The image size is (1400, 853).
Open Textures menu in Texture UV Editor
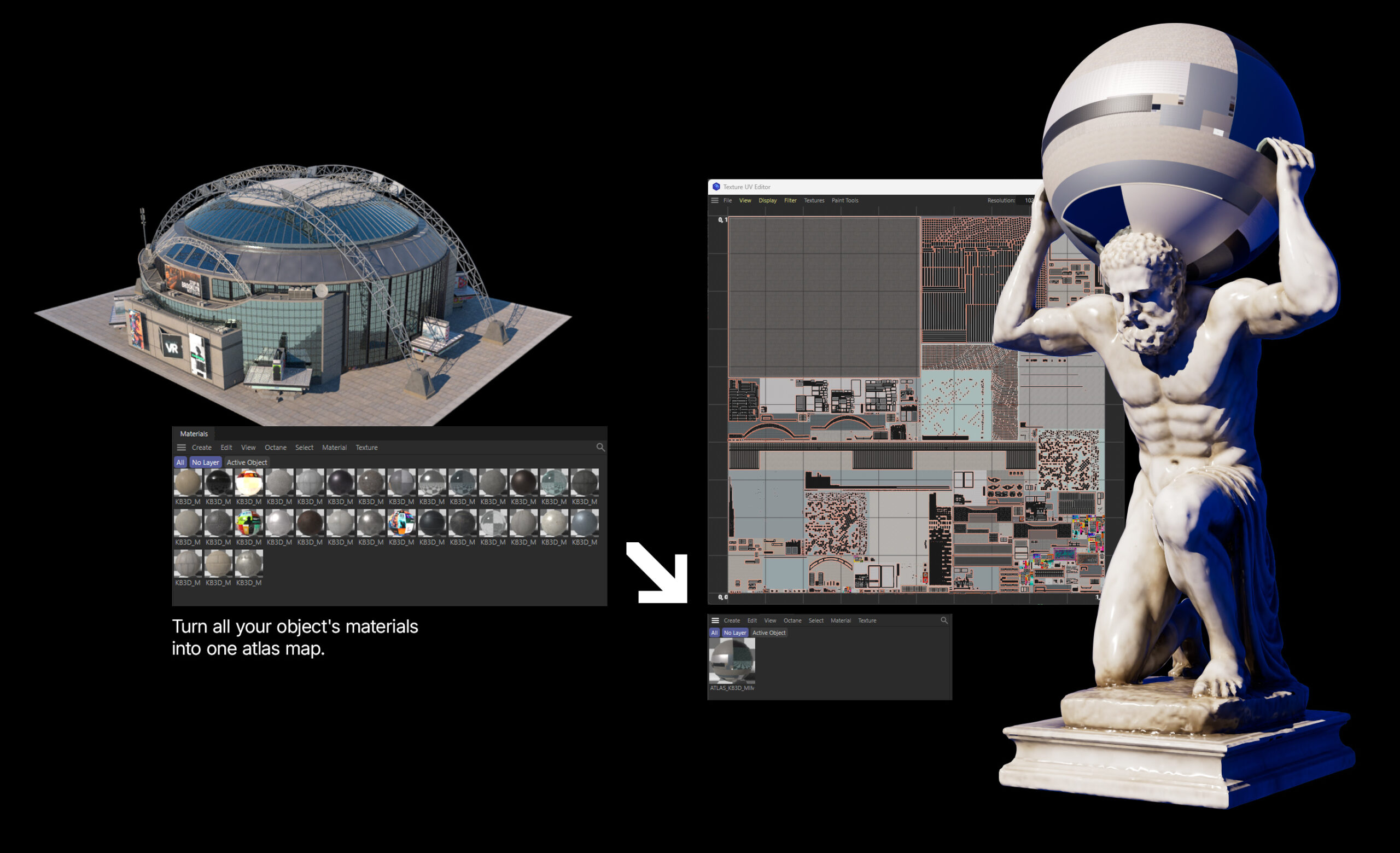(814, 200)
